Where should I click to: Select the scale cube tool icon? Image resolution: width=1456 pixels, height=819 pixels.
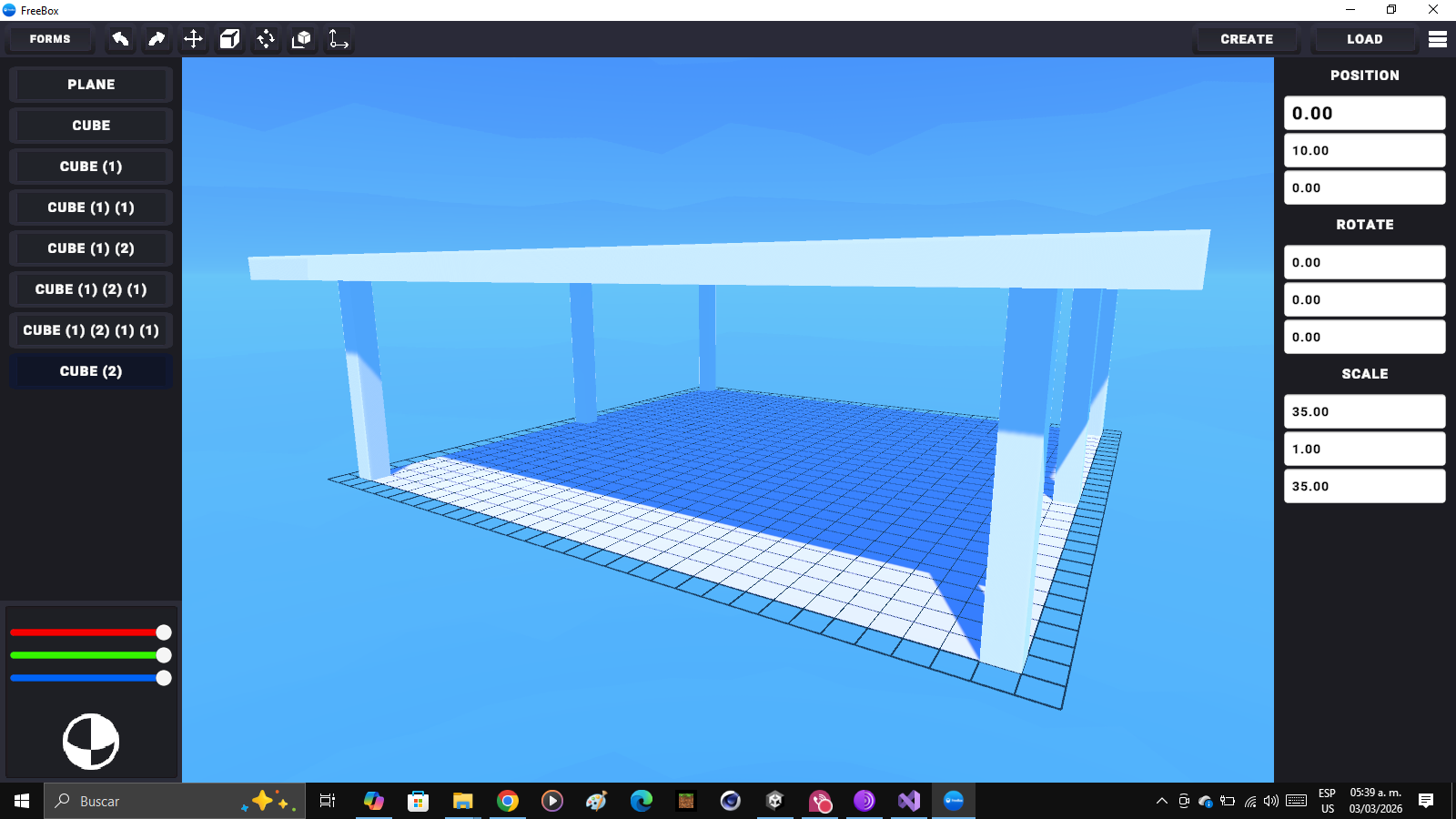(x=302, y=39)
